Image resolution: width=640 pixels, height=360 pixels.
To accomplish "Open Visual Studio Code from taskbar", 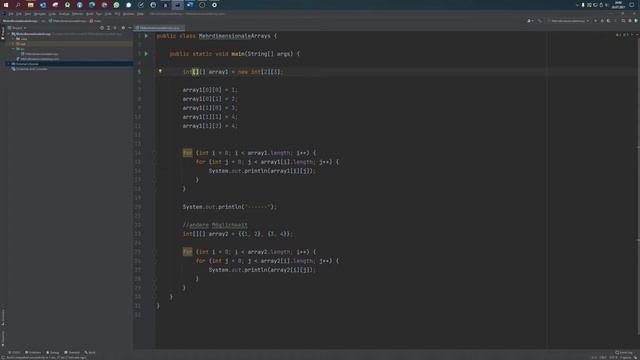I will coord(190,5).
